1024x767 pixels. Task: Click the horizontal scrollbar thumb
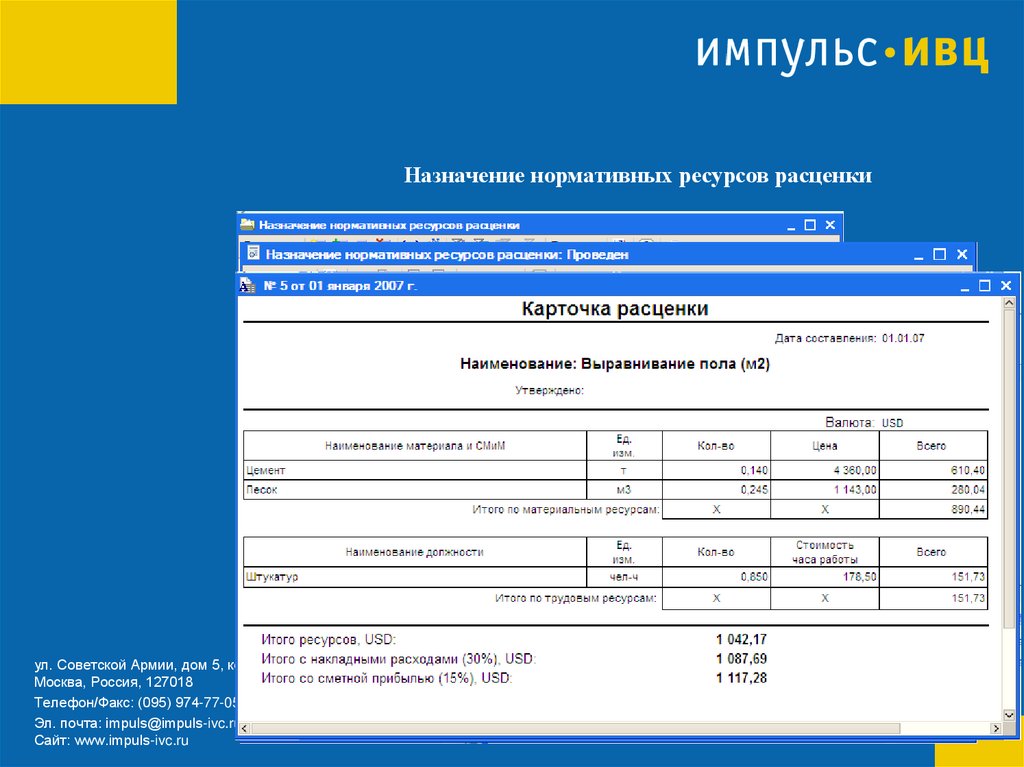(575, 728)
